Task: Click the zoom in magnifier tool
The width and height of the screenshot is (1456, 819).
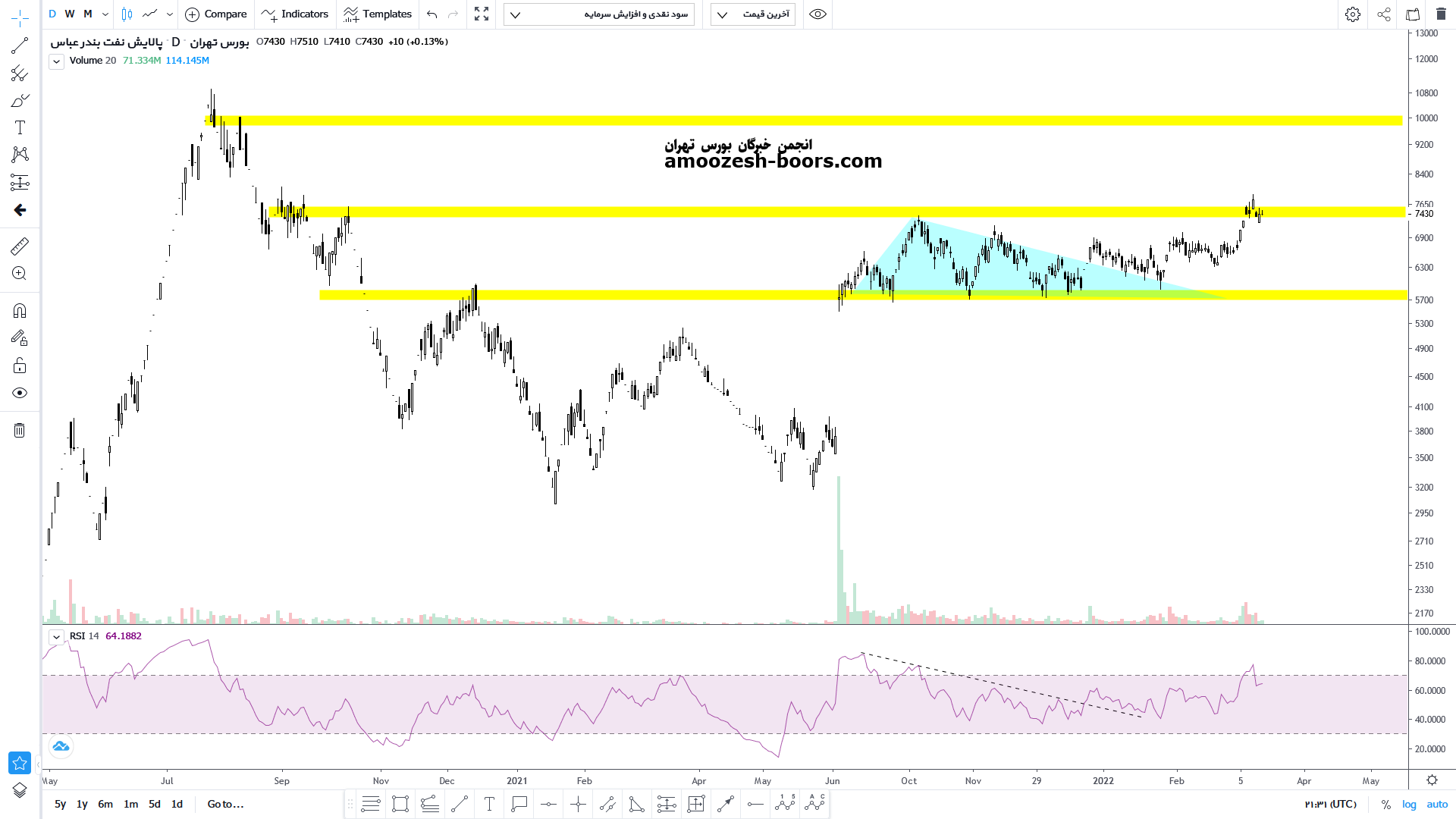Action: pos(20,274)
